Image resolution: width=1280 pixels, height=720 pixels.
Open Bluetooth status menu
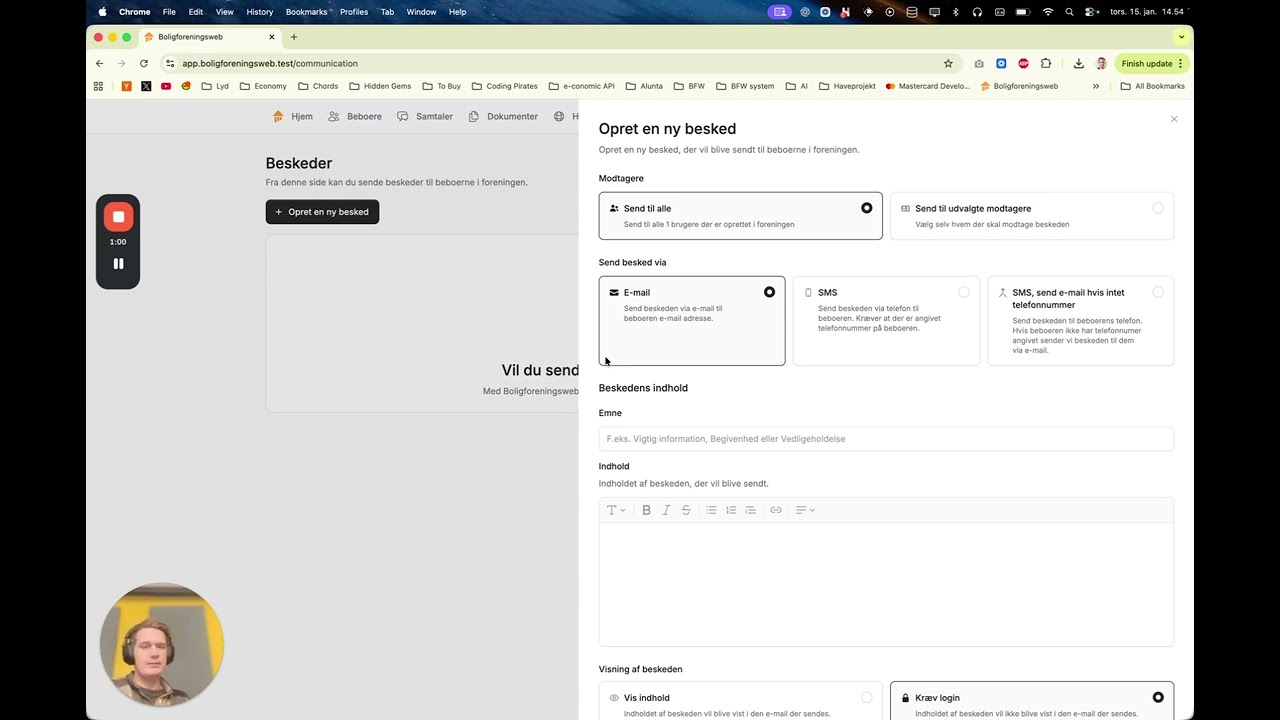[955, 12]
